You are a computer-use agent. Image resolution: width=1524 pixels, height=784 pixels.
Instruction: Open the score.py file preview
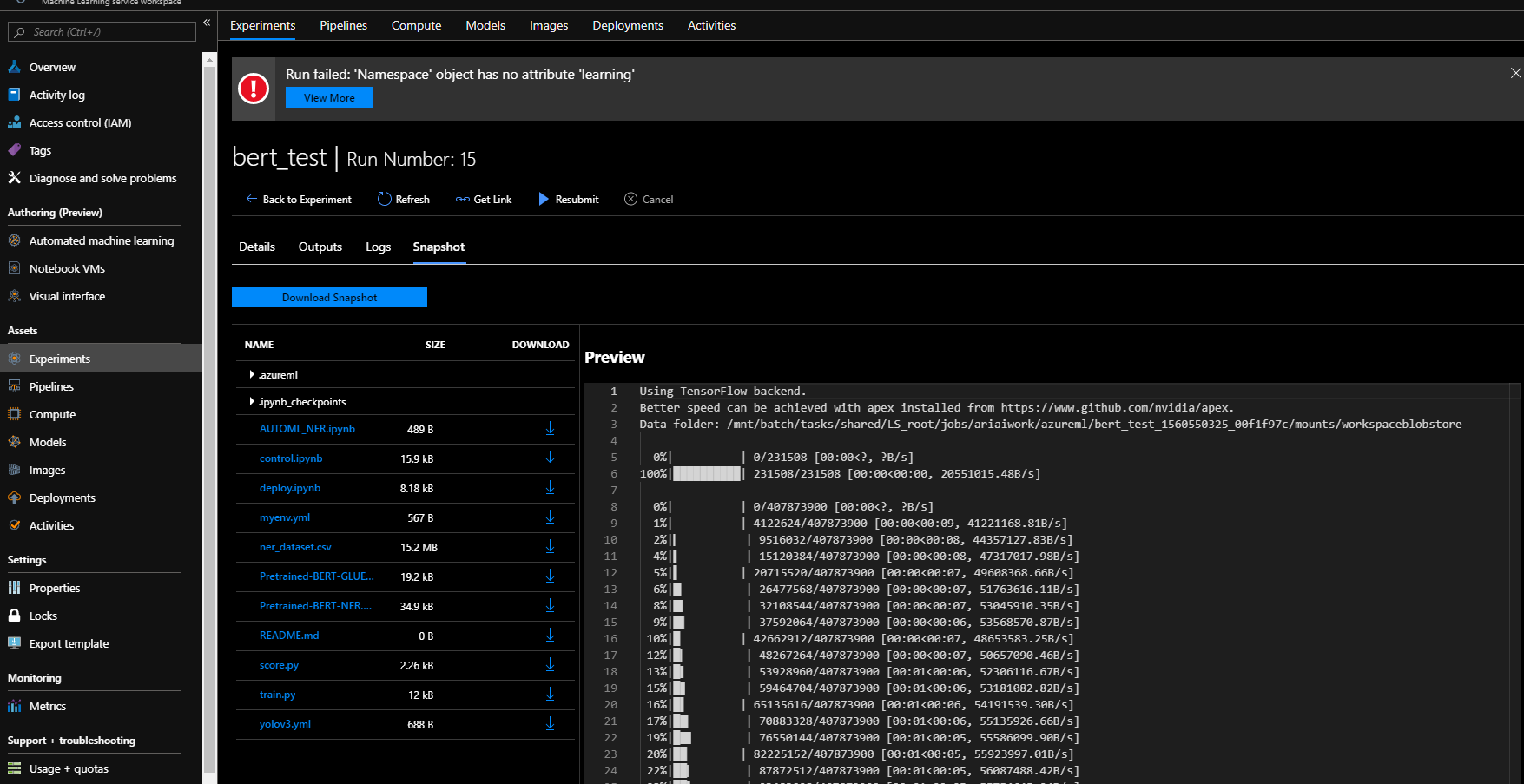tap(279, 665)
